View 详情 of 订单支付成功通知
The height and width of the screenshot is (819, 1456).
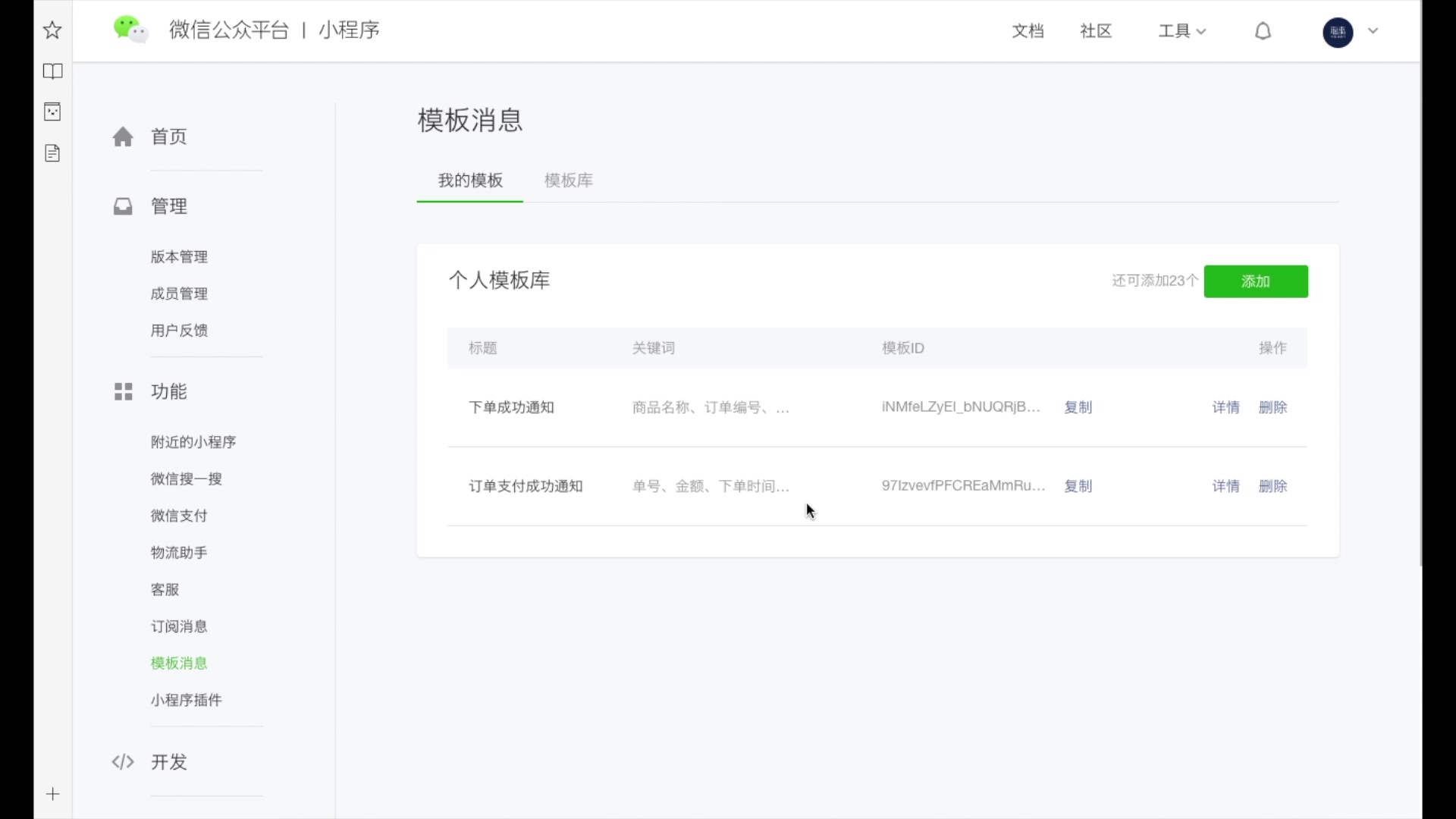[x=1225, y=486]
